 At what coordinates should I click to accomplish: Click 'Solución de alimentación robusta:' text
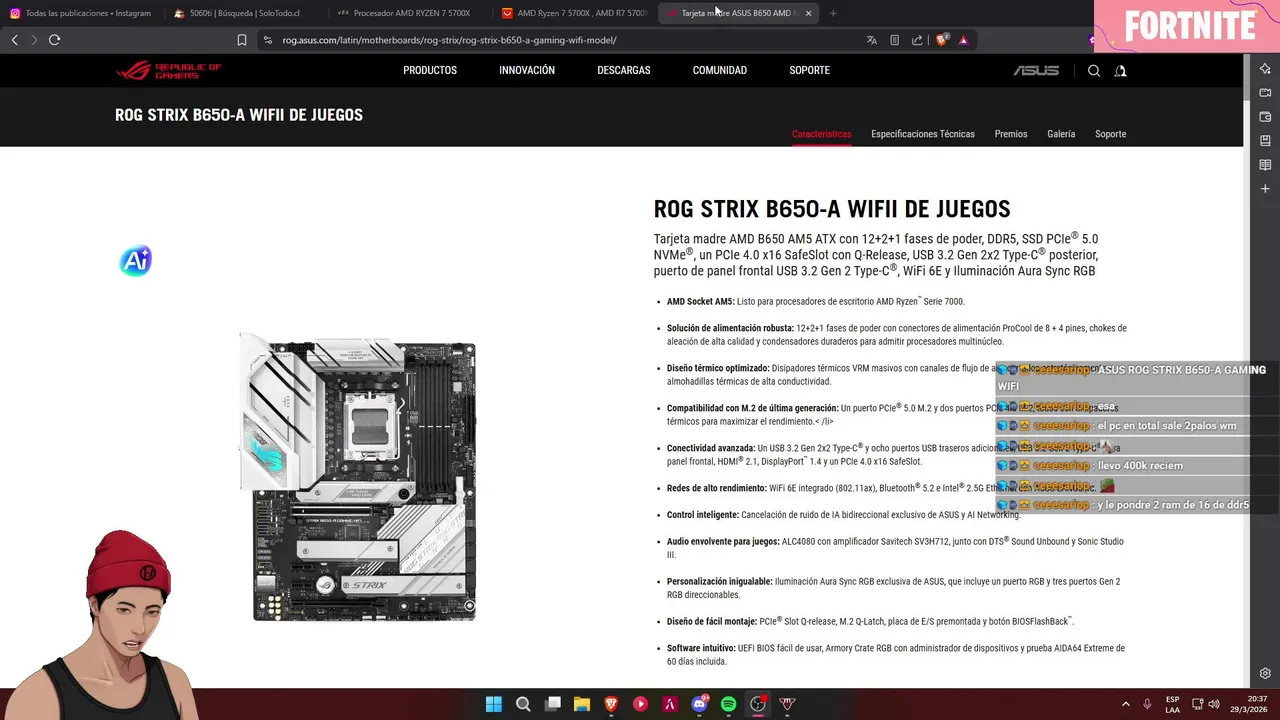[730, 328]
